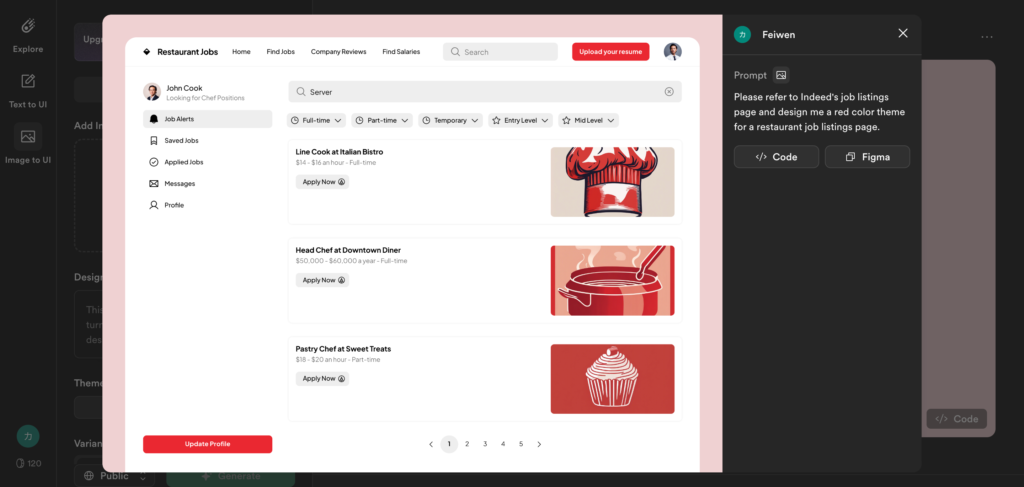
Task: Click the green user avatar in sidebar
Action: tap(28, 437)
